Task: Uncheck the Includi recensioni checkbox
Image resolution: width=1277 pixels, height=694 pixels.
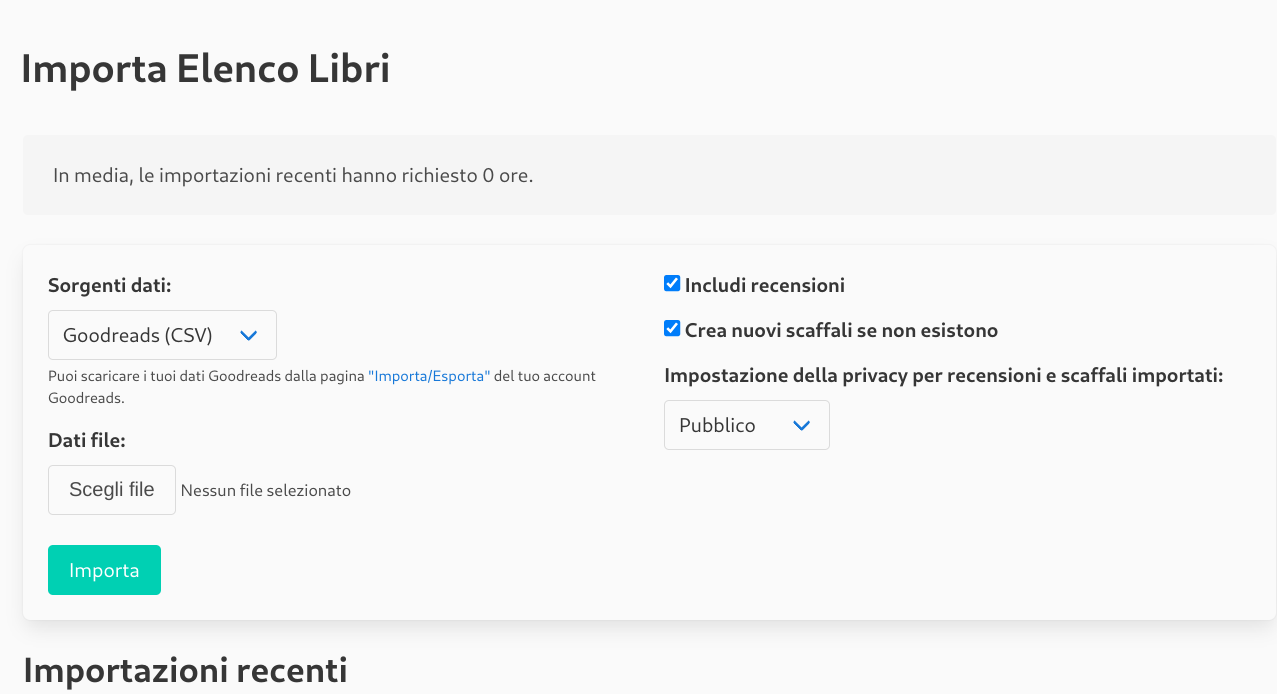Action: (672, 284)
